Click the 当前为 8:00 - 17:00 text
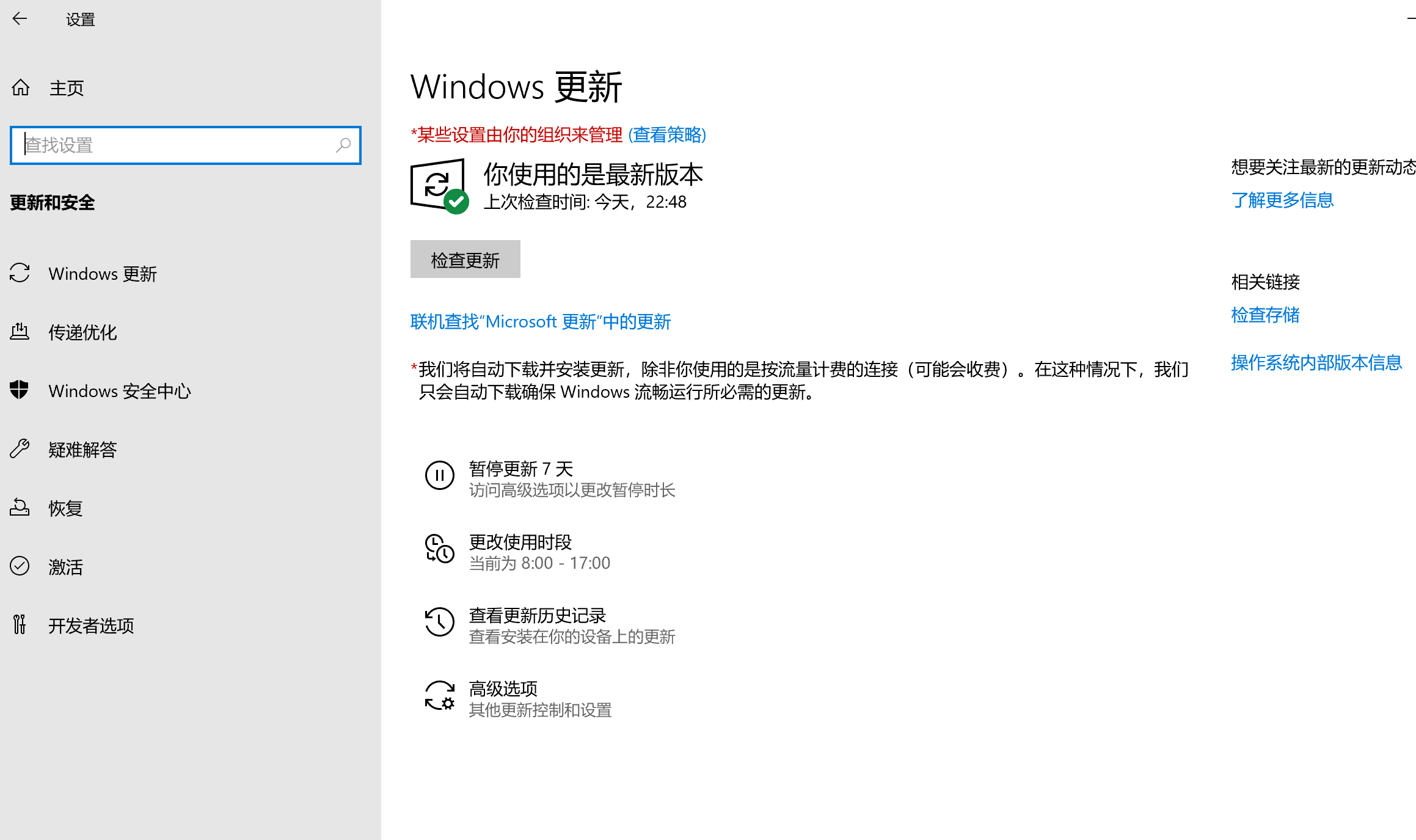The width and height of the screenshot is (1416, 840). pyautogui.click(x=539, y=563)
